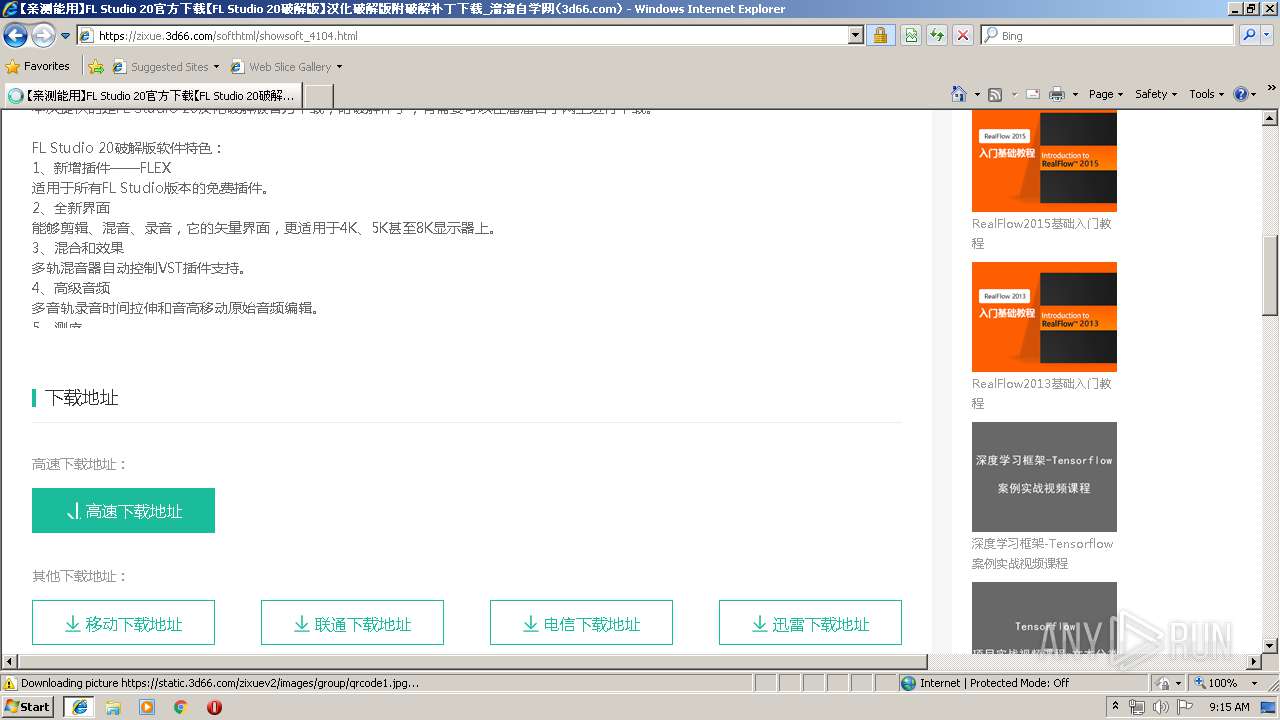
Task: Open the Web Slice Gallery link
Action: pos(286,67)
